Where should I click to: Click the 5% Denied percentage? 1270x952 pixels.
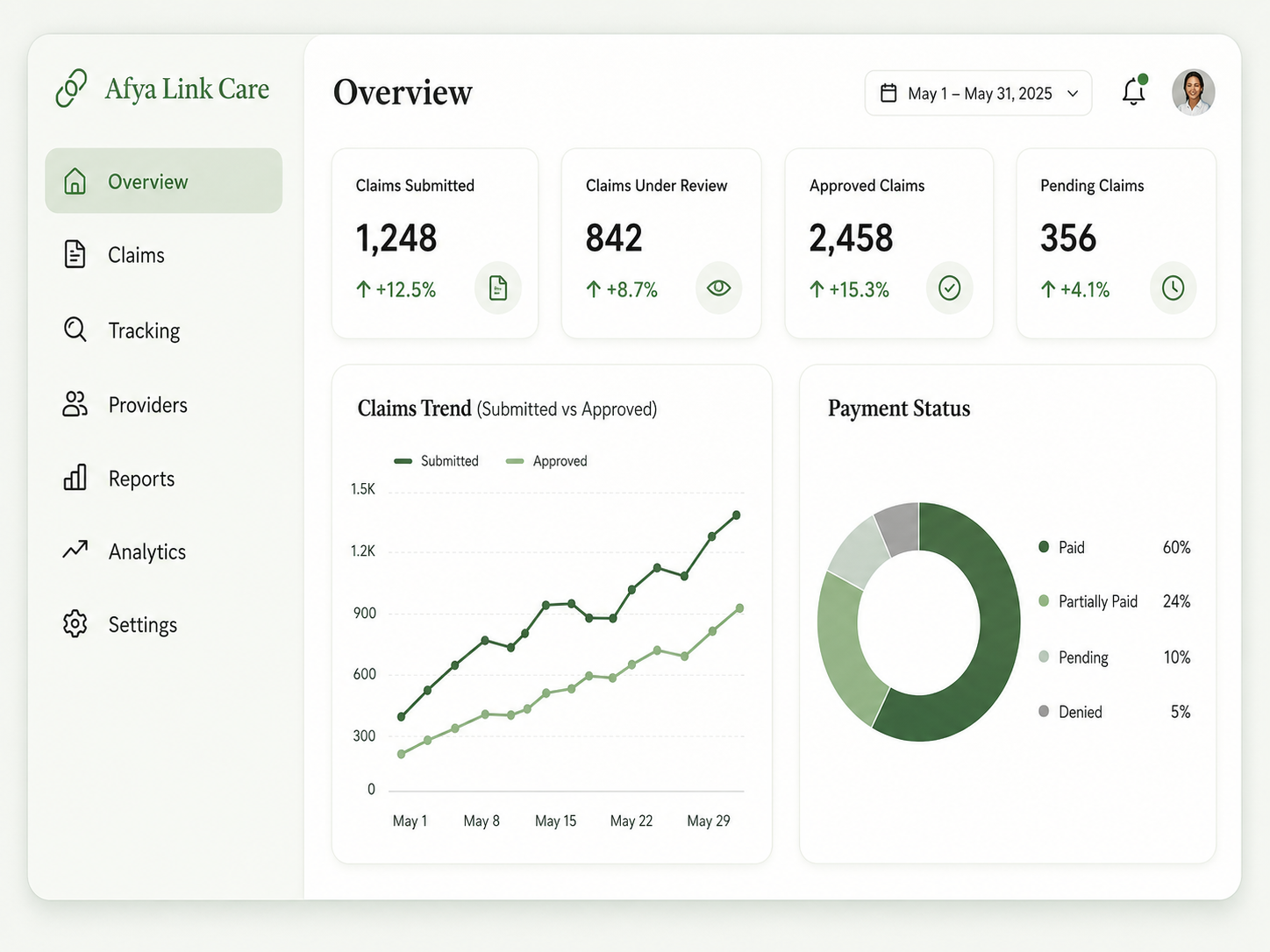coord(1181,712)
